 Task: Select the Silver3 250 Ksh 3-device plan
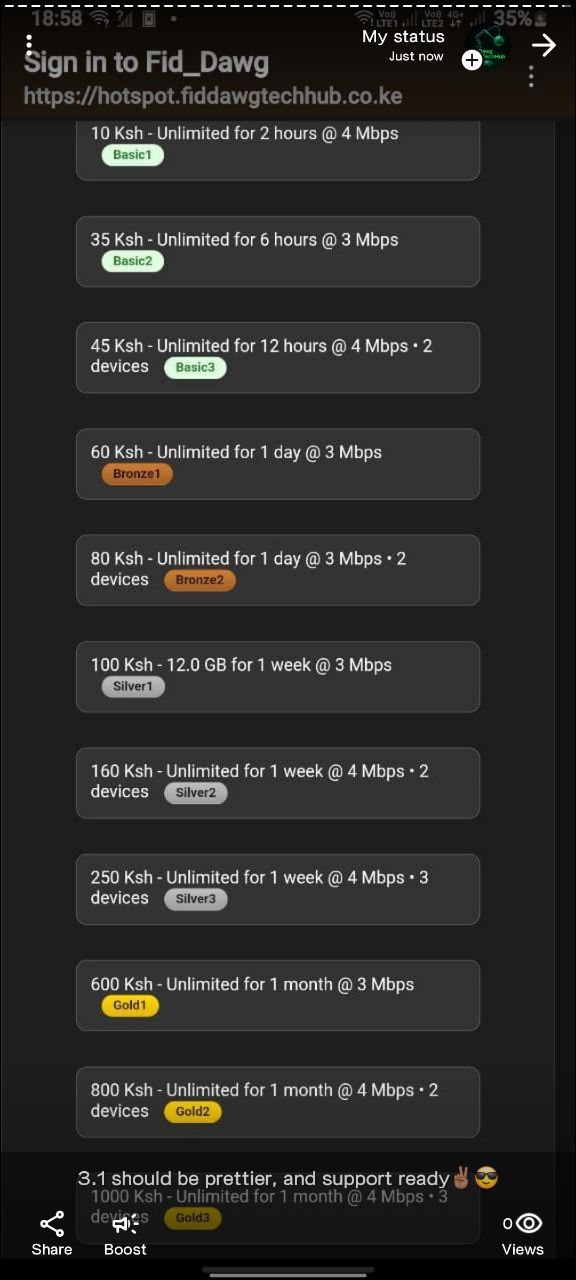278,888
